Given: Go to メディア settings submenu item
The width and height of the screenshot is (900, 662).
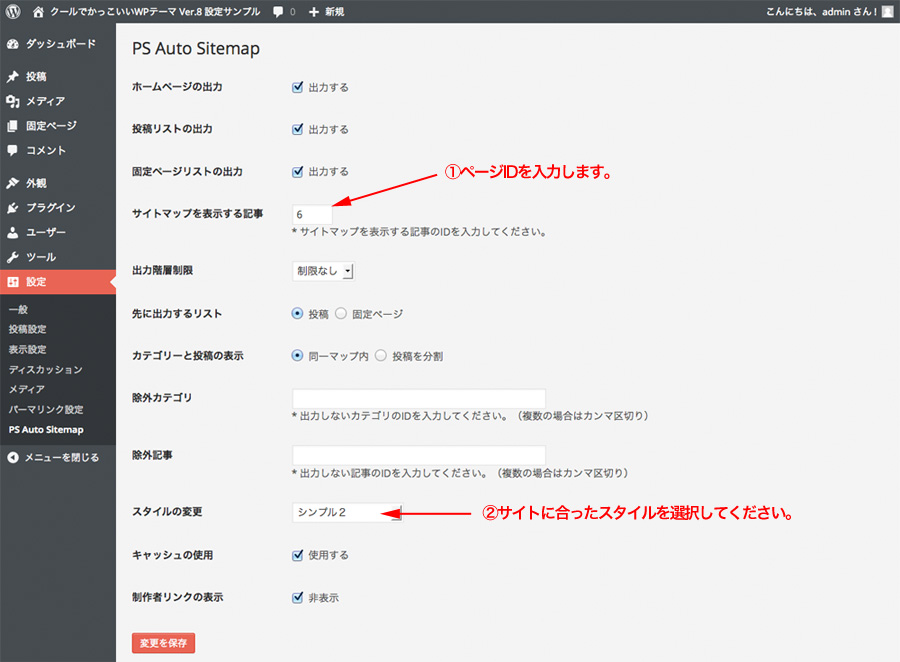Looking at the screenshot, I should coord(26,389).
